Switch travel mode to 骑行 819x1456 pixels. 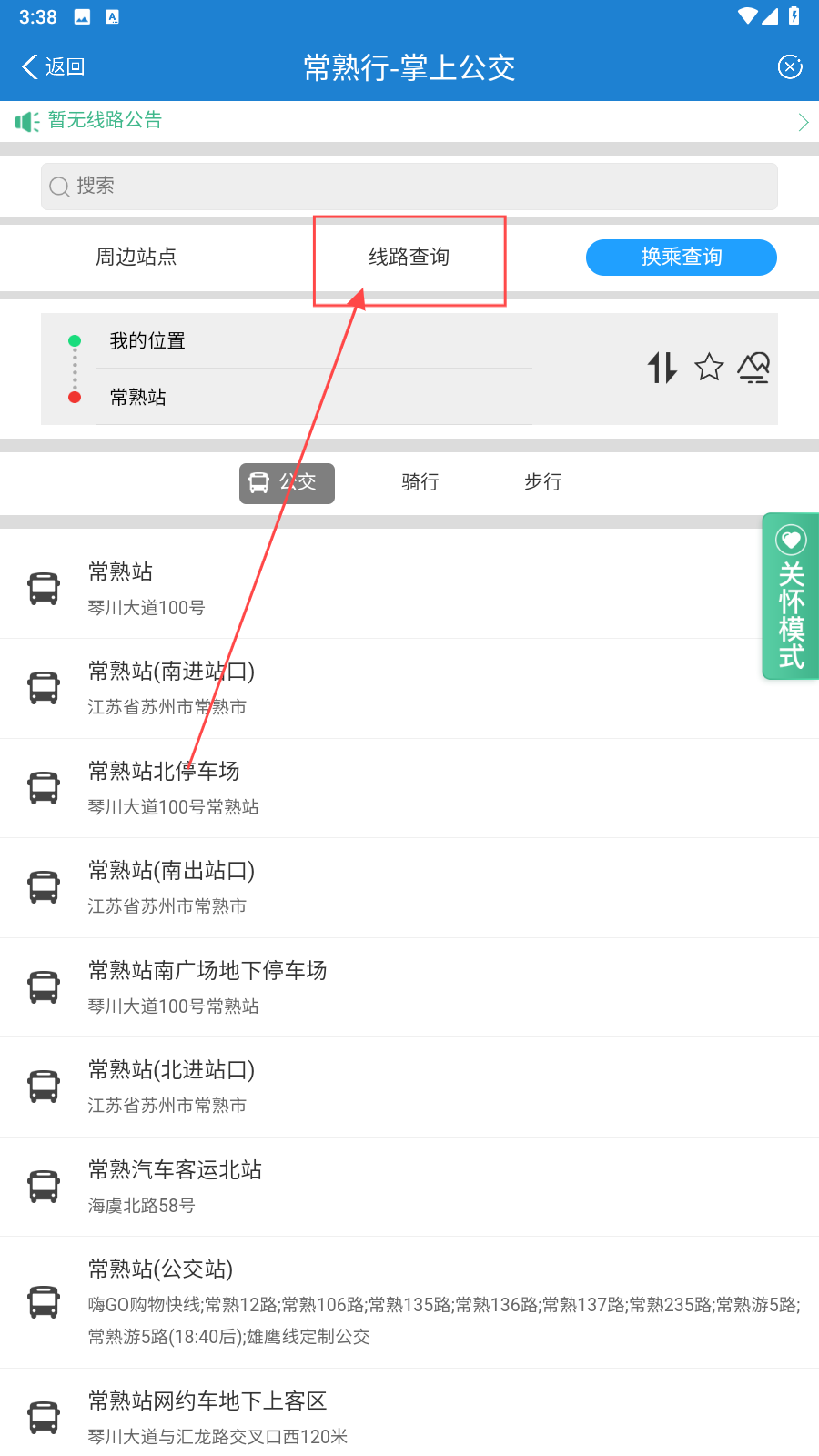(420, 482)
